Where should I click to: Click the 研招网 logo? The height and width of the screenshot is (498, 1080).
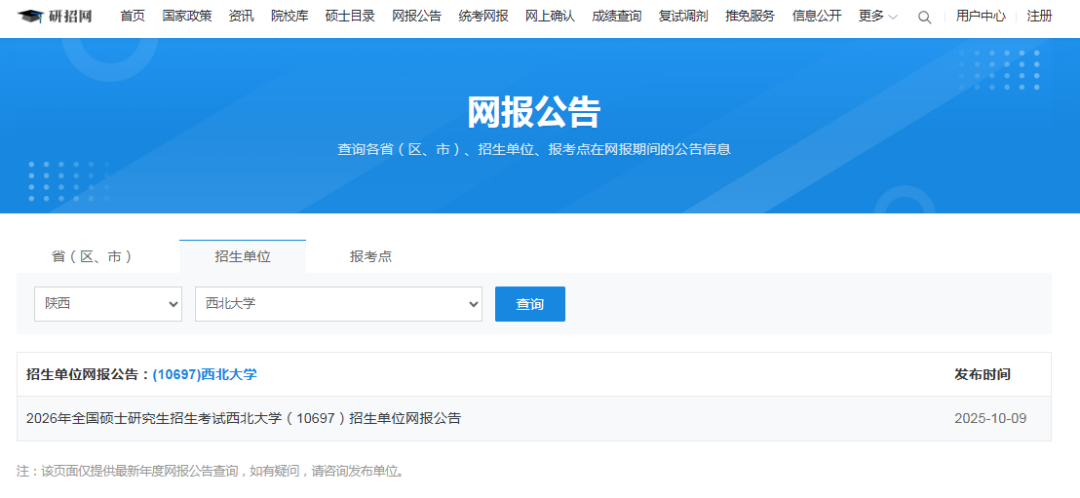pyautogui.click(x=55, y=16)
